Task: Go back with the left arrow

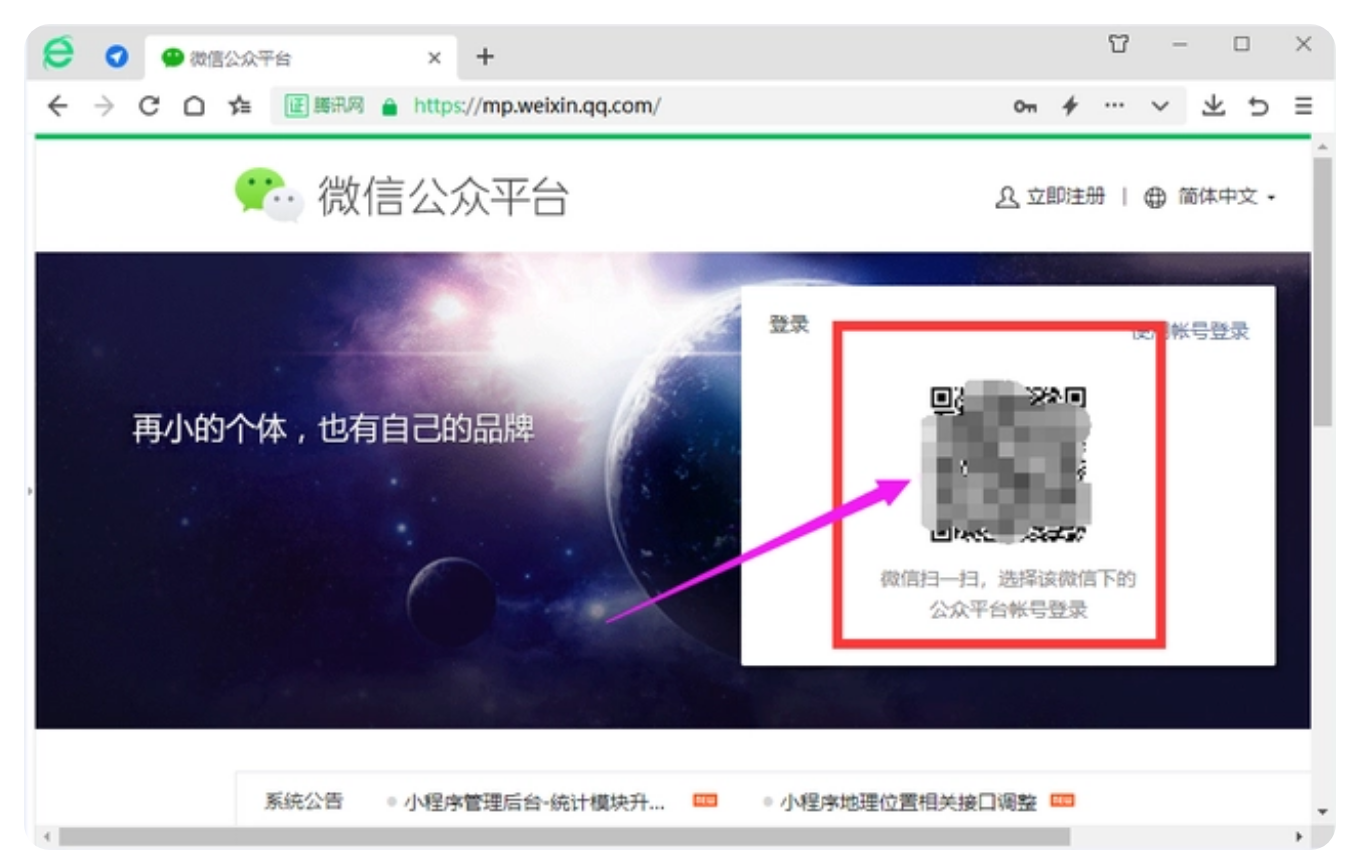Action: pyautogui.click(x=58, y=106)
